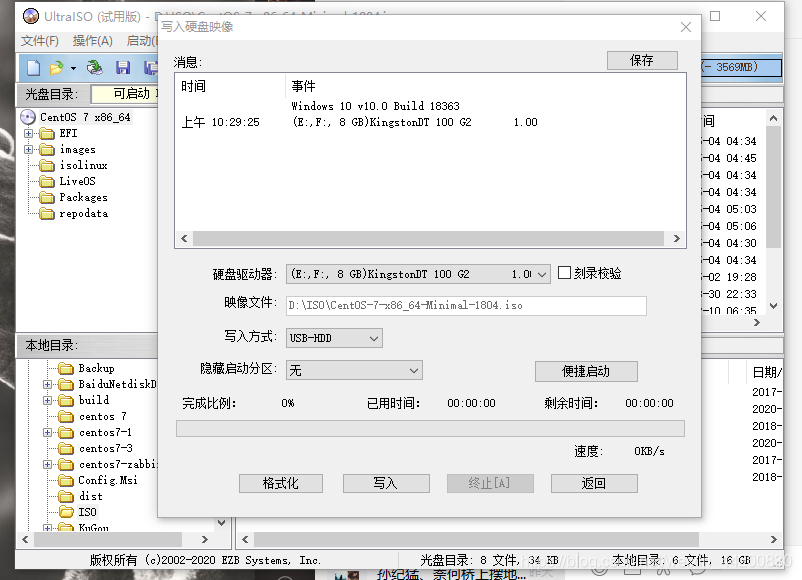Viewport: 802px width, 580px height.
Task: Click the Backup folder icon in local tree
Action: click(66, 368)
